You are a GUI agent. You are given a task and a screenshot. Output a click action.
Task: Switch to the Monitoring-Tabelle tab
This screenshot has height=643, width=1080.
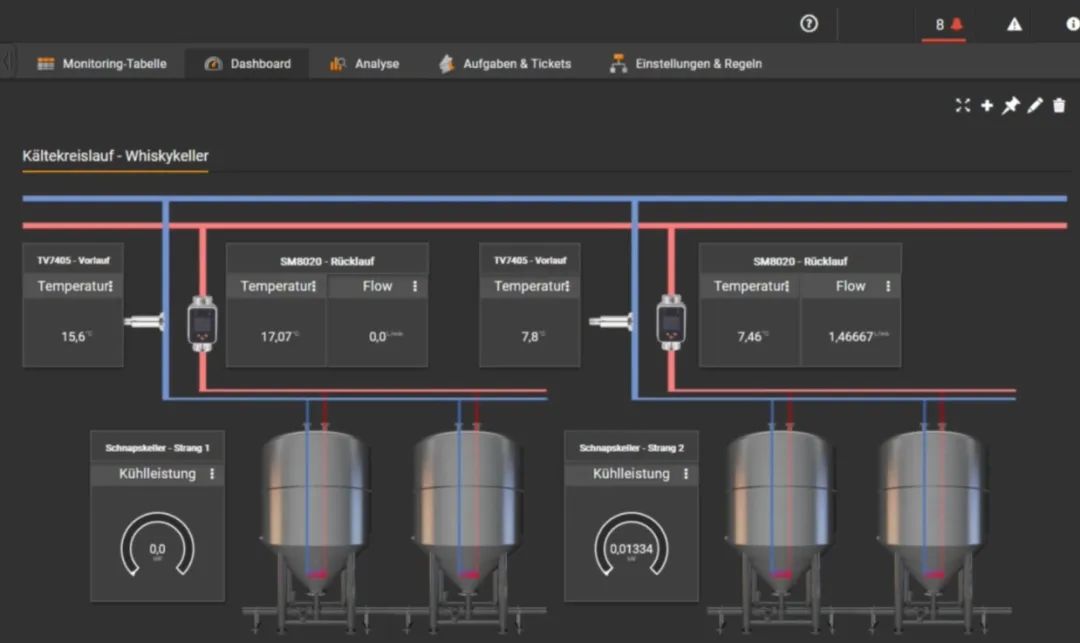(x=102, y=63)
